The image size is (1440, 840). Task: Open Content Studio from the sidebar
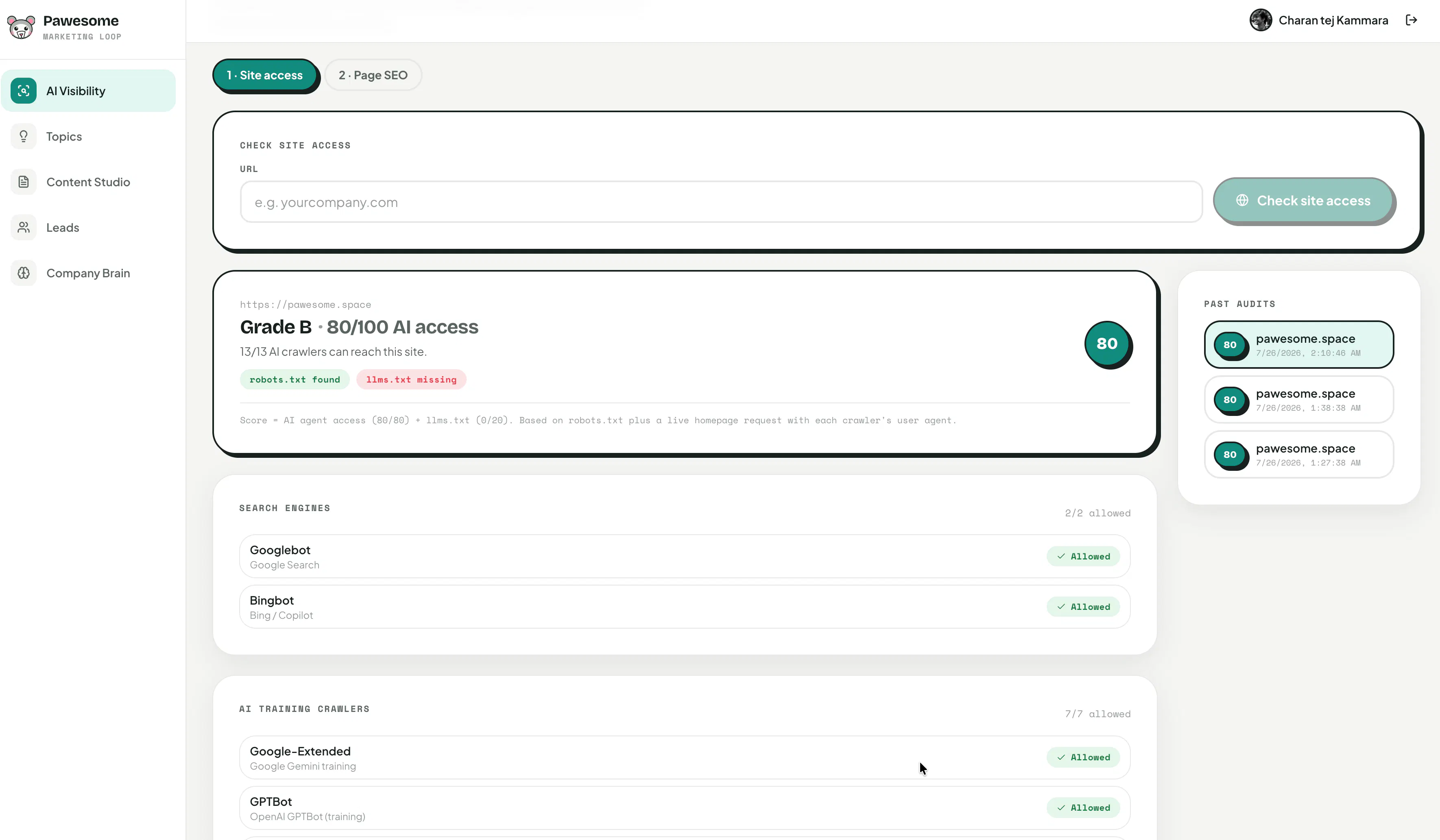click(x=89, y=182)
